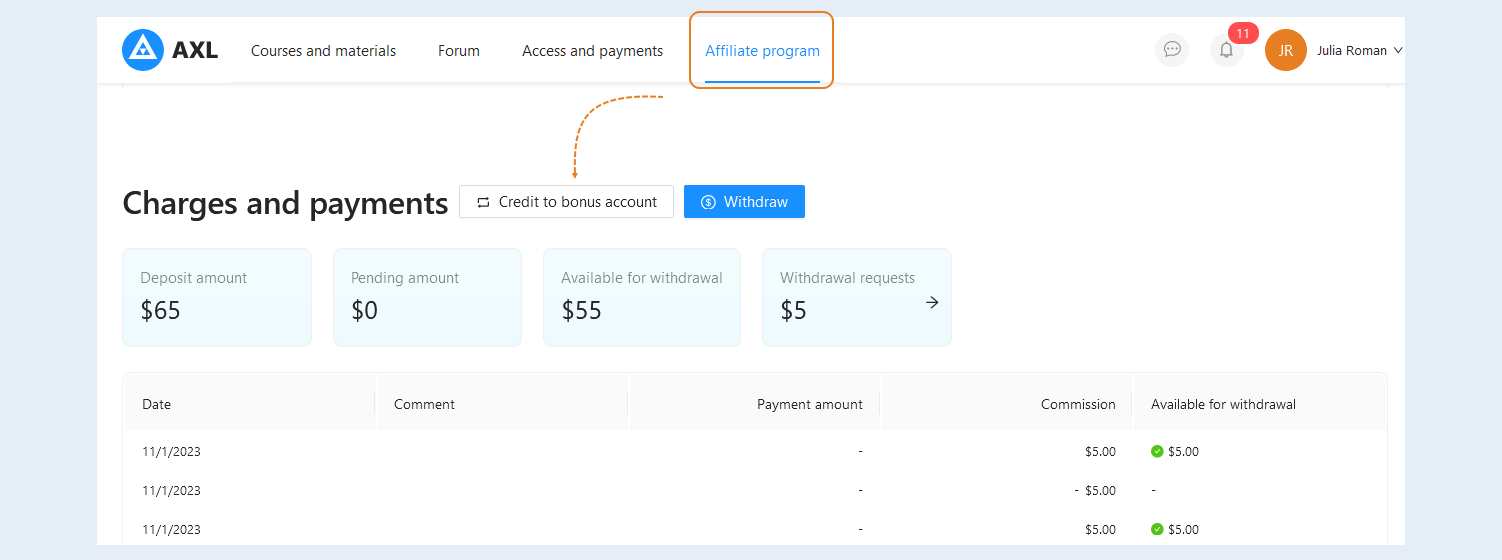Screen dimensions: 1502x560
Task: Click the Pending amount $0 card
Action: click(427, 297)
